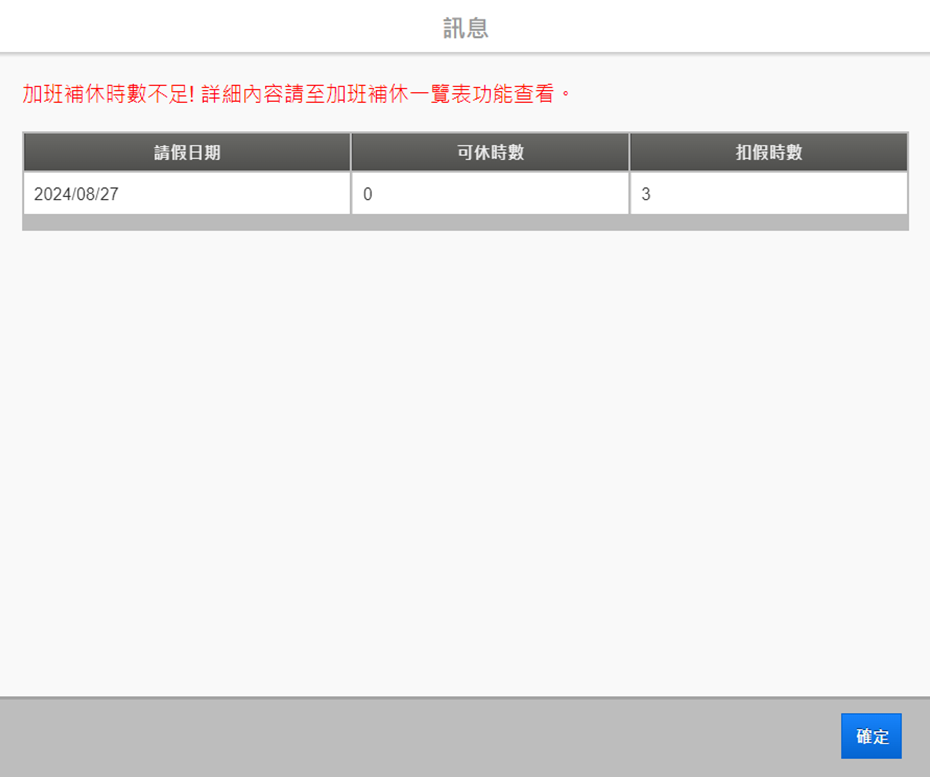The width and height of the screenshot is (930, 777).
Task: Select the 2024/08/27 date cell
Action: coord(186,194)
